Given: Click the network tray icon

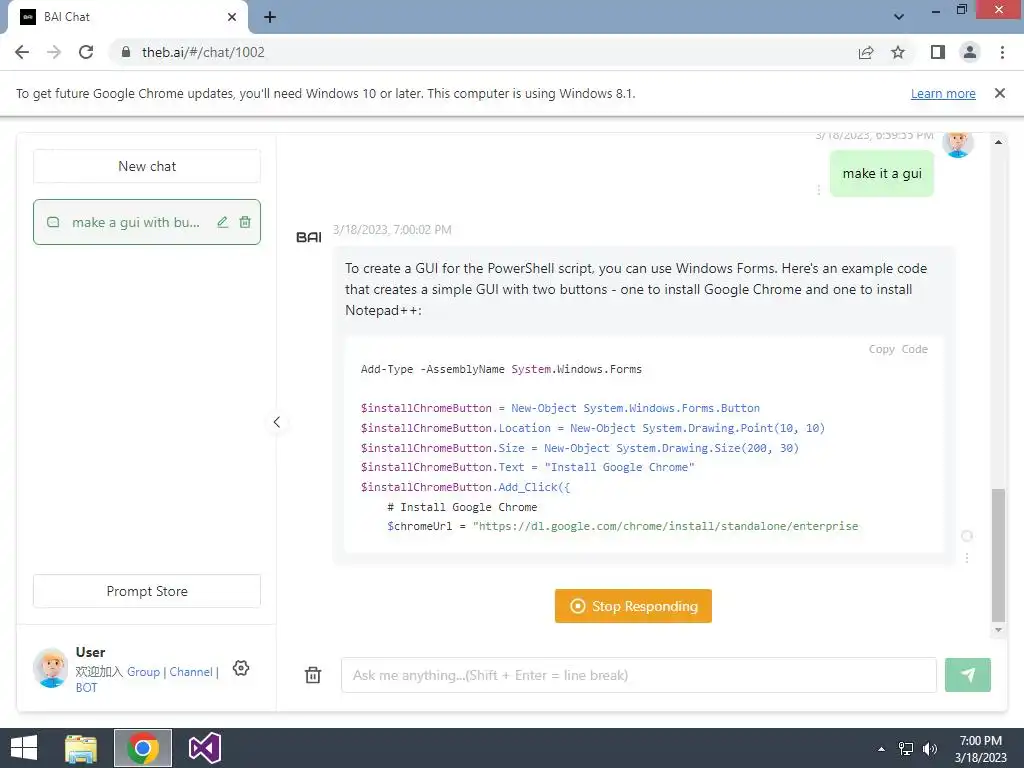Looking at the screenshot, I should coord(906,749).
